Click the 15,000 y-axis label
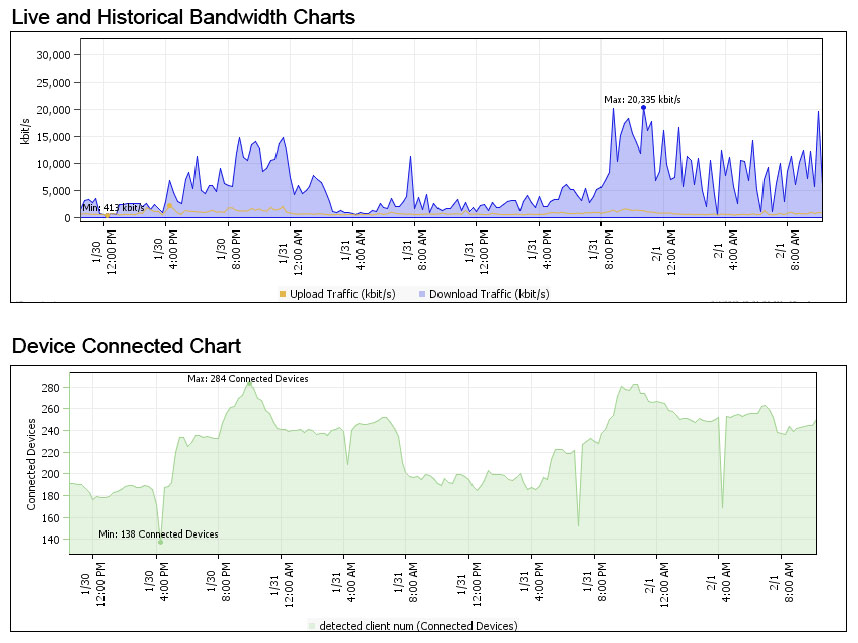The height and width of the screenshot is (643, 858). click(x=54, y=137)
